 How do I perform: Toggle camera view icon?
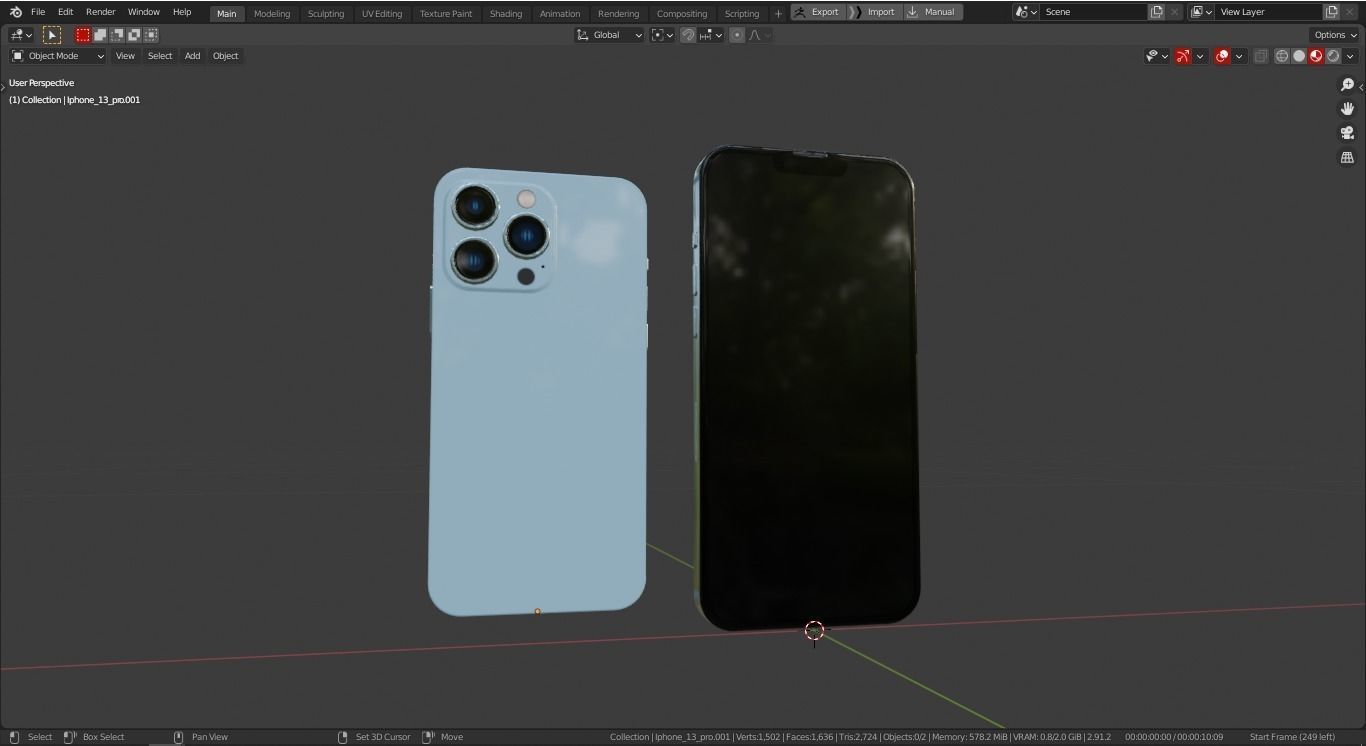pos(1347,133)
